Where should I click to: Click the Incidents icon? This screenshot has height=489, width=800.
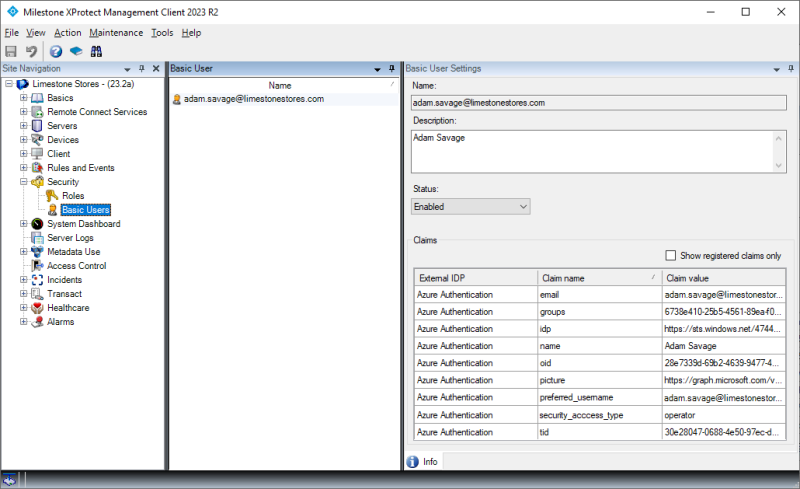(x=37, y=280)
